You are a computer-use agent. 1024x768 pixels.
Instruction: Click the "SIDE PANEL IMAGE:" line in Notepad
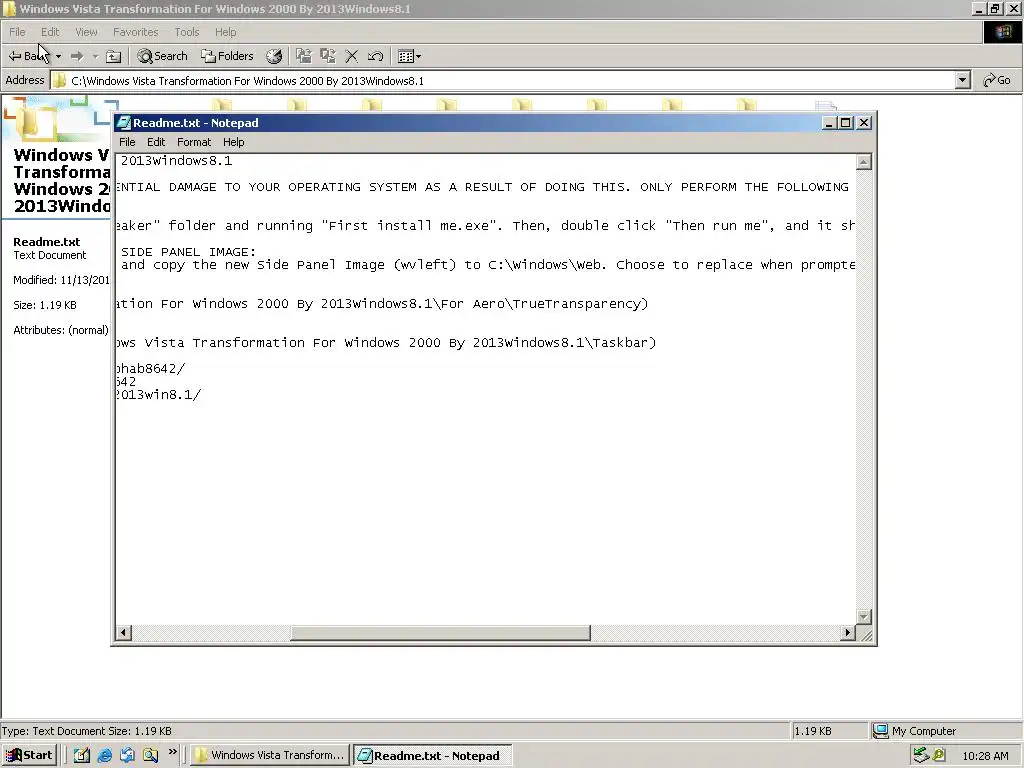pos(189,251)
